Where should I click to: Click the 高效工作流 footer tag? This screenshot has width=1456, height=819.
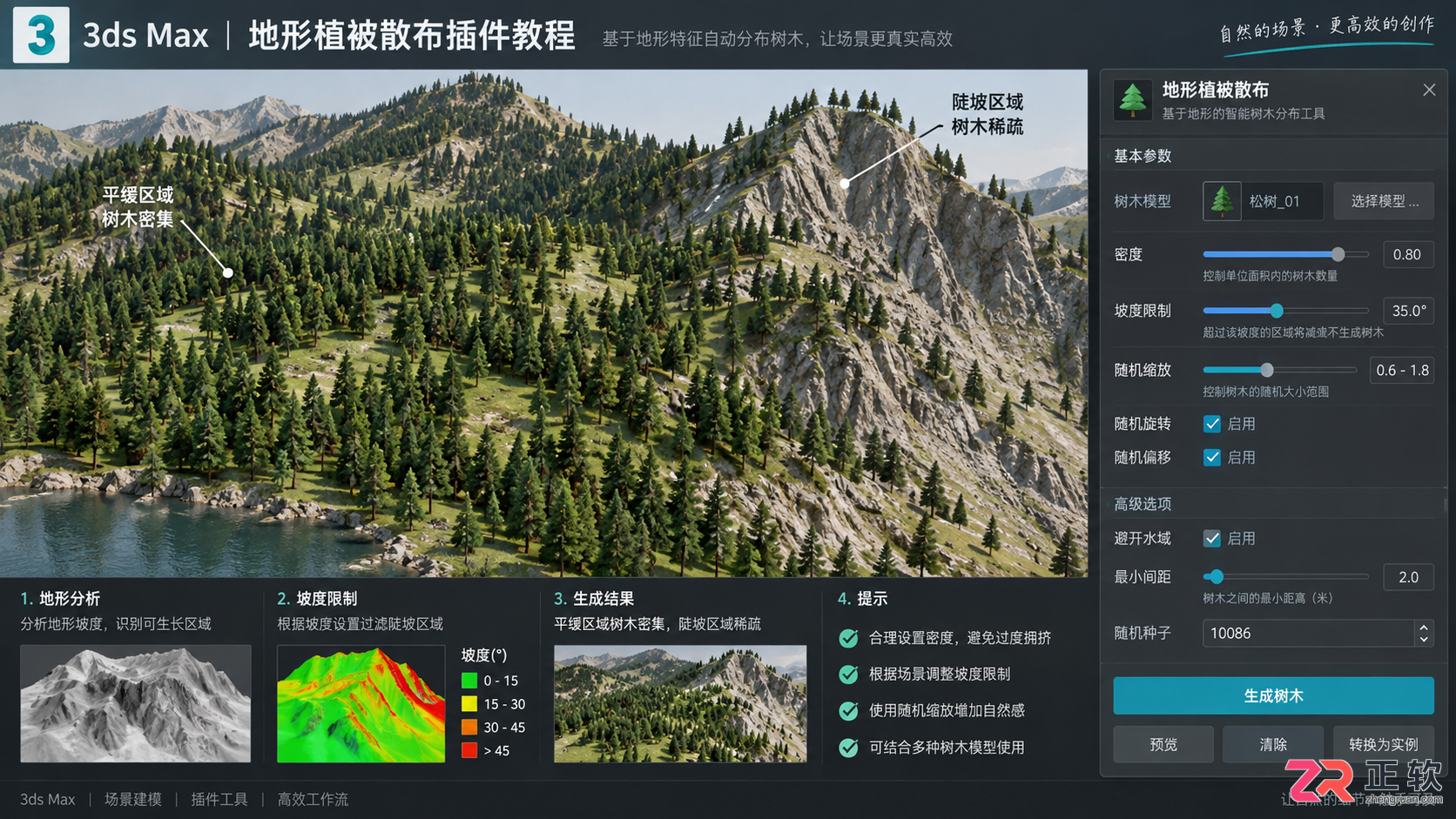(313, 799)
